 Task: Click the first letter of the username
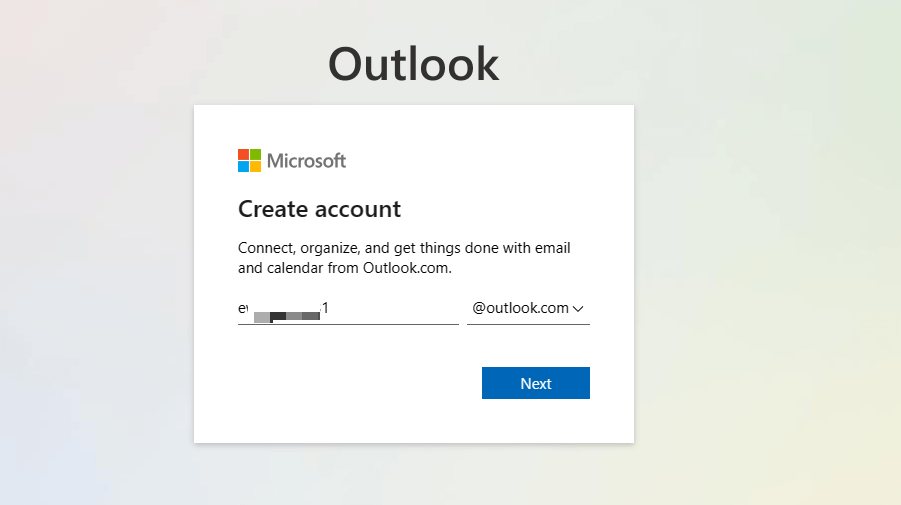(241, 309)
